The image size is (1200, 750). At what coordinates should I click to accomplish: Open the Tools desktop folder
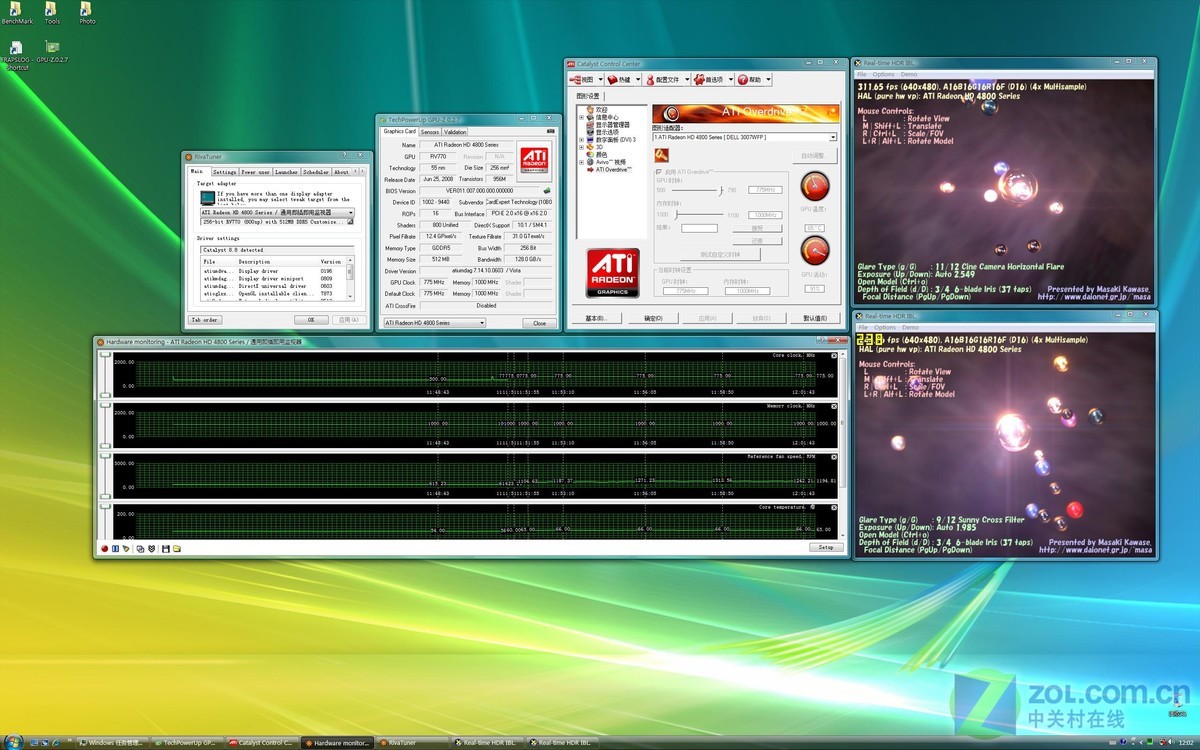(x=52, y=13)
